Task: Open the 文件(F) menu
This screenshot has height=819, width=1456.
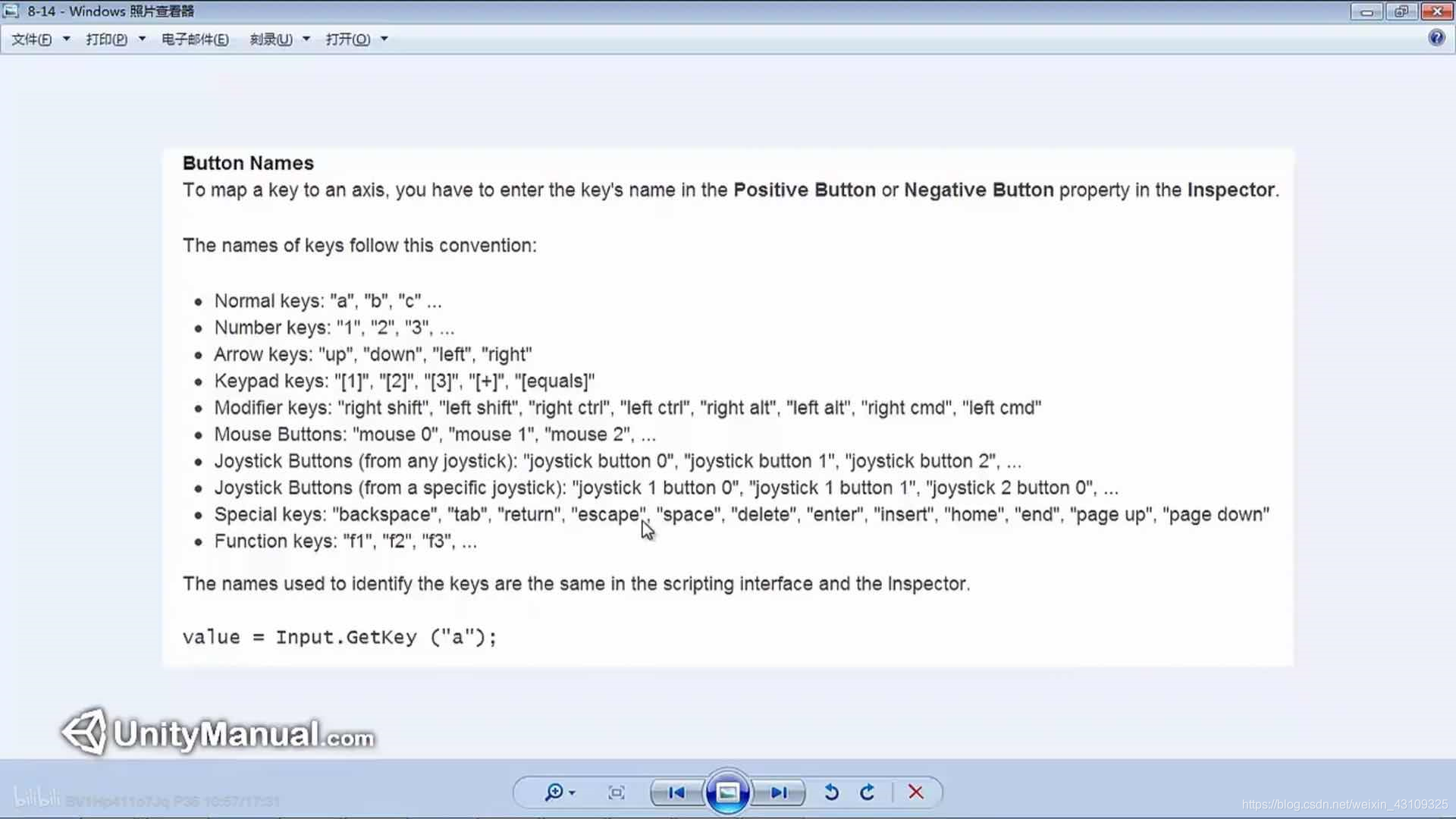Action: click(31, 39)
